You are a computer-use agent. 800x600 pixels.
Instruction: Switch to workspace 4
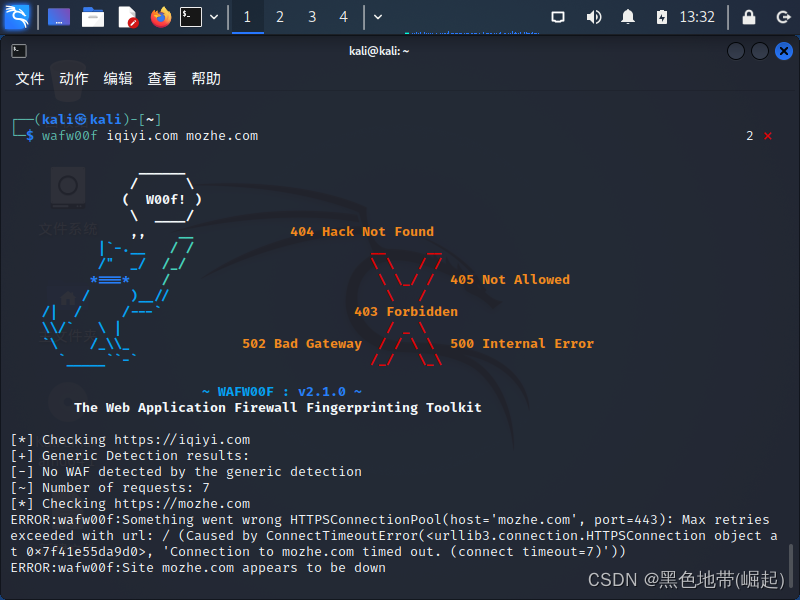point(343,17)
